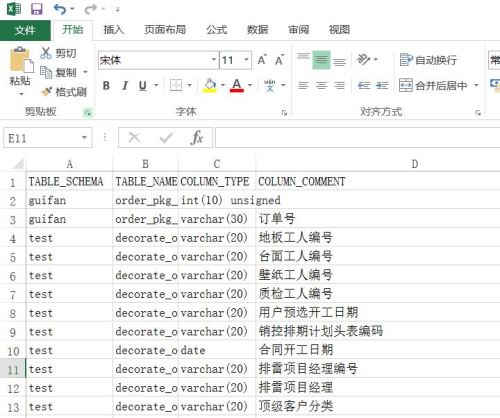Viewport: 500px width, 418px height.
Task: Click the Format Painter brush icon
Action: [46, 91]
